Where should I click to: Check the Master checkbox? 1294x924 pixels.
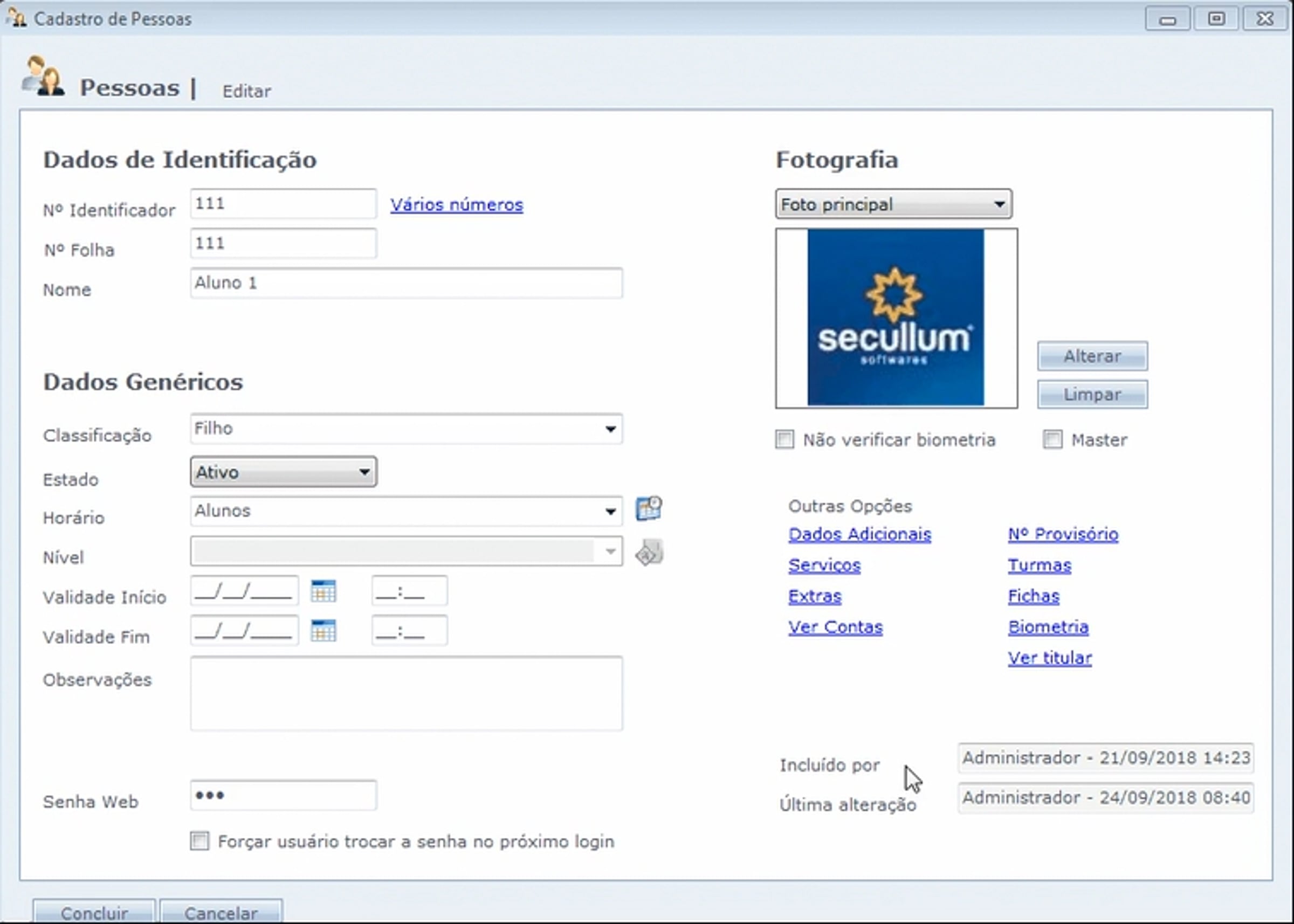1052,439
